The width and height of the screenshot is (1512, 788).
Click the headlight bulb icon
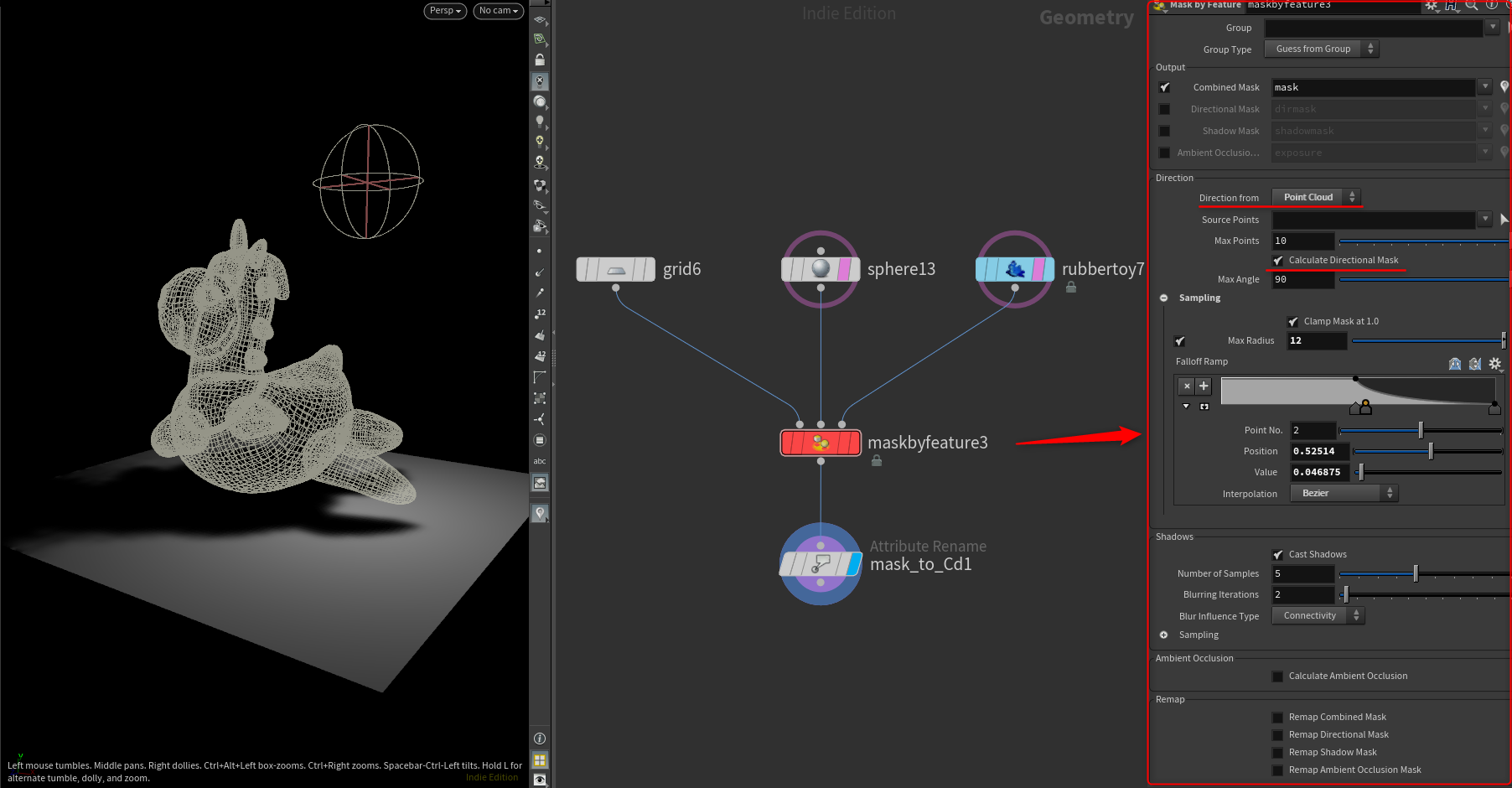(540, 122)
